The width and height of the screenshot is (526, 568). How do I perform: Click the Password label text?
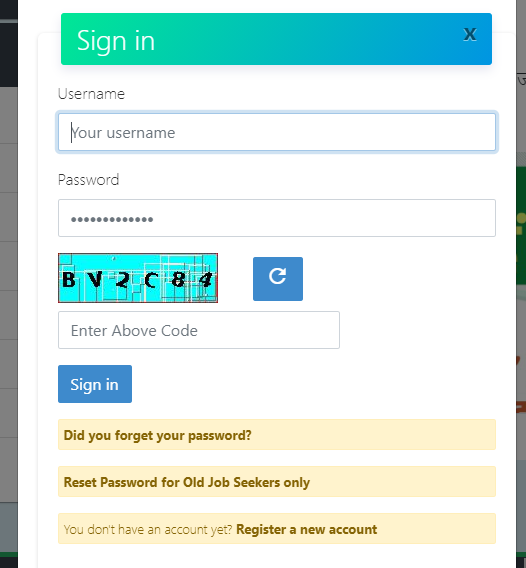(x=88, y=180)
